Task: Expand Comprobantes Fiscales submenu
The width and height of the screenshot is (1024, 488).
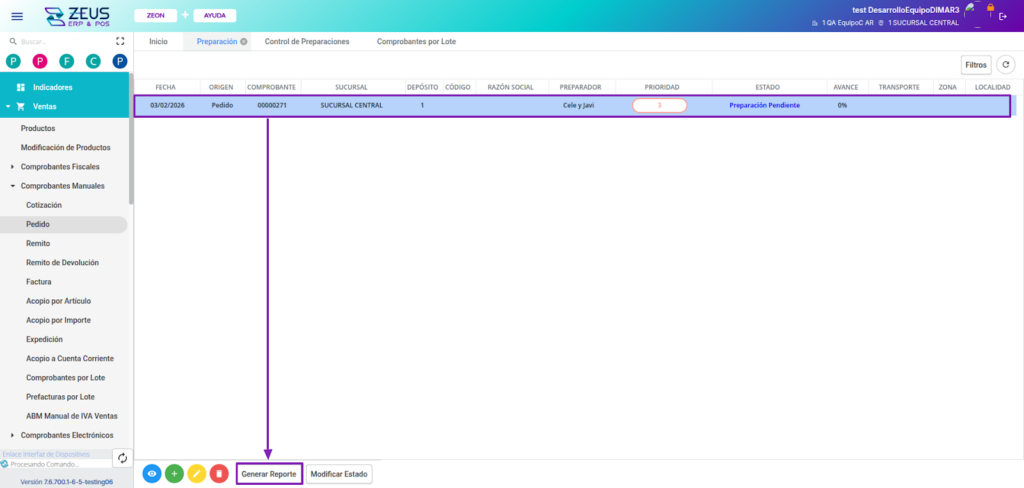Action: [12, 166]
